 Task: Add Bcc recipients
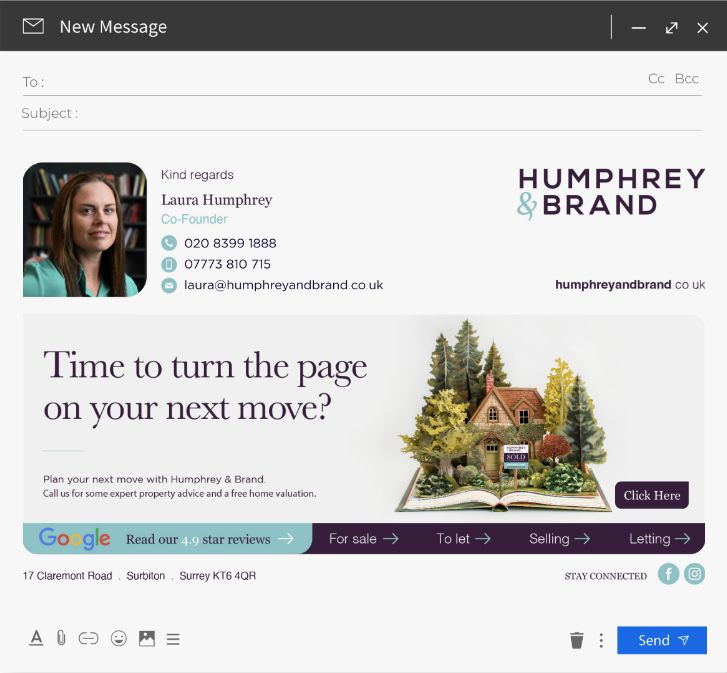point(687,79)
